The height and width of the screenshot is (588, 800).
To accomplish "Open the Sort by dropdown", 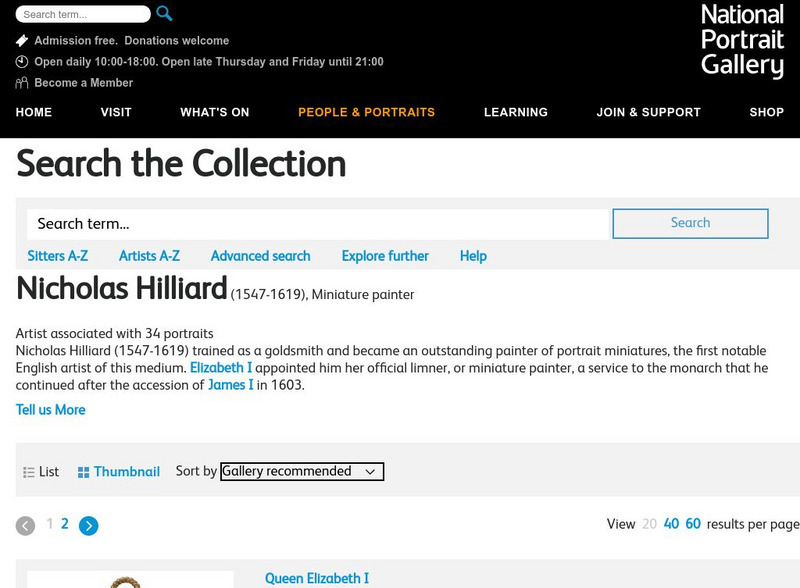I will tap(302, 471).
